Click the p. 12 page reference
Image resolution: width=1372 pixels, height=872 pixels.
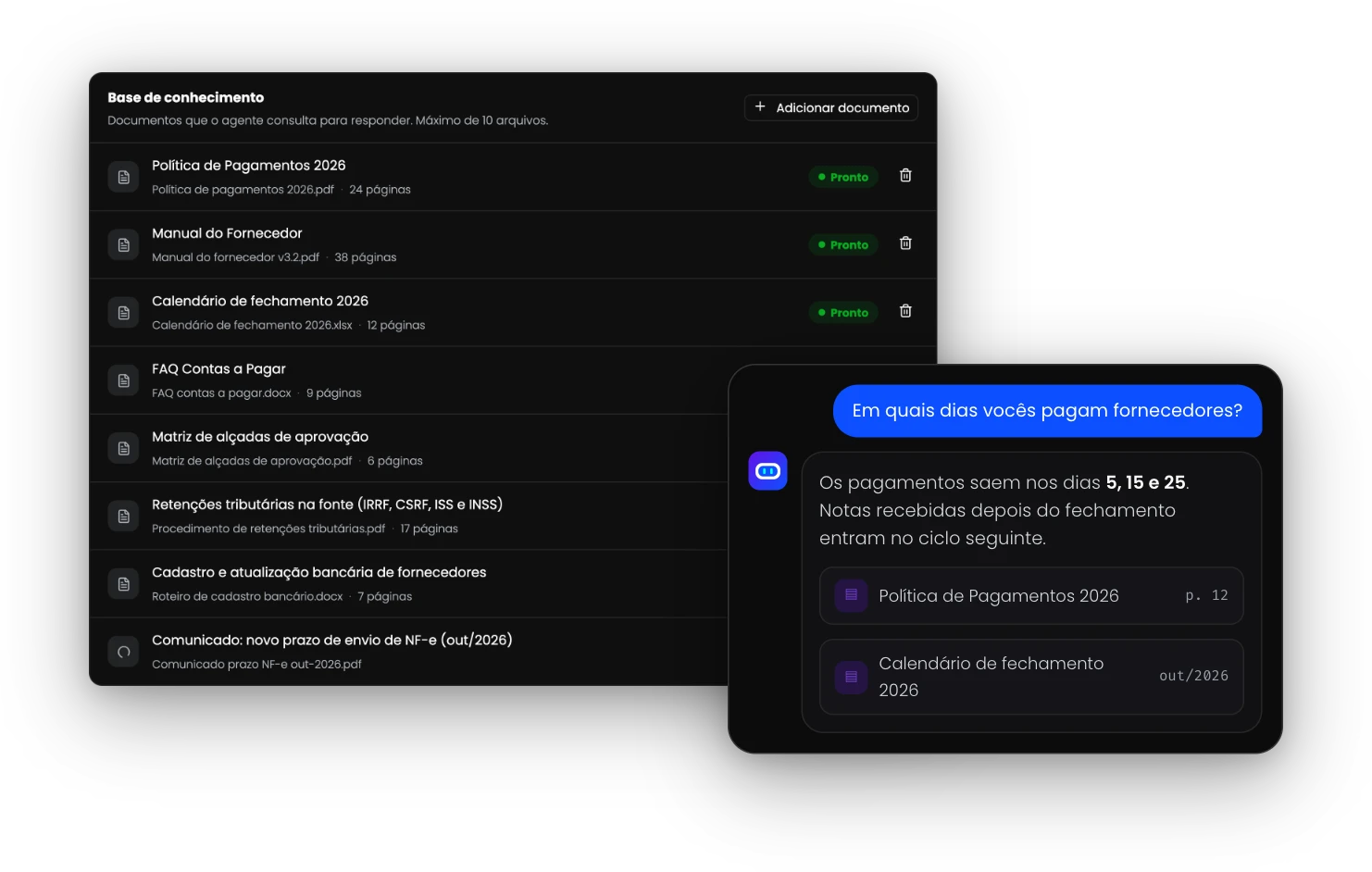[x=1206, y=595]
